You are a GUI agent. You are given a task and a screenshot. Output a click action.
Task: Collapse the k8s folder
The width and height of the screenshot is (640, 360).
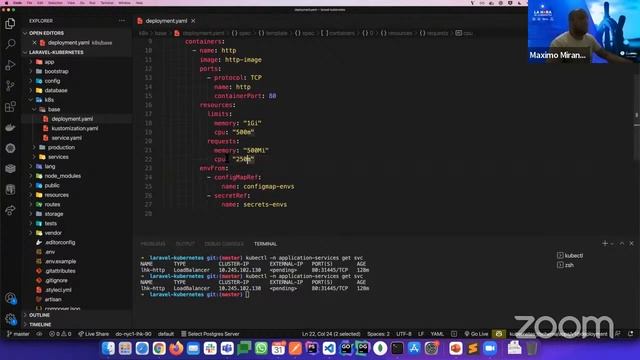coord(49,100)
